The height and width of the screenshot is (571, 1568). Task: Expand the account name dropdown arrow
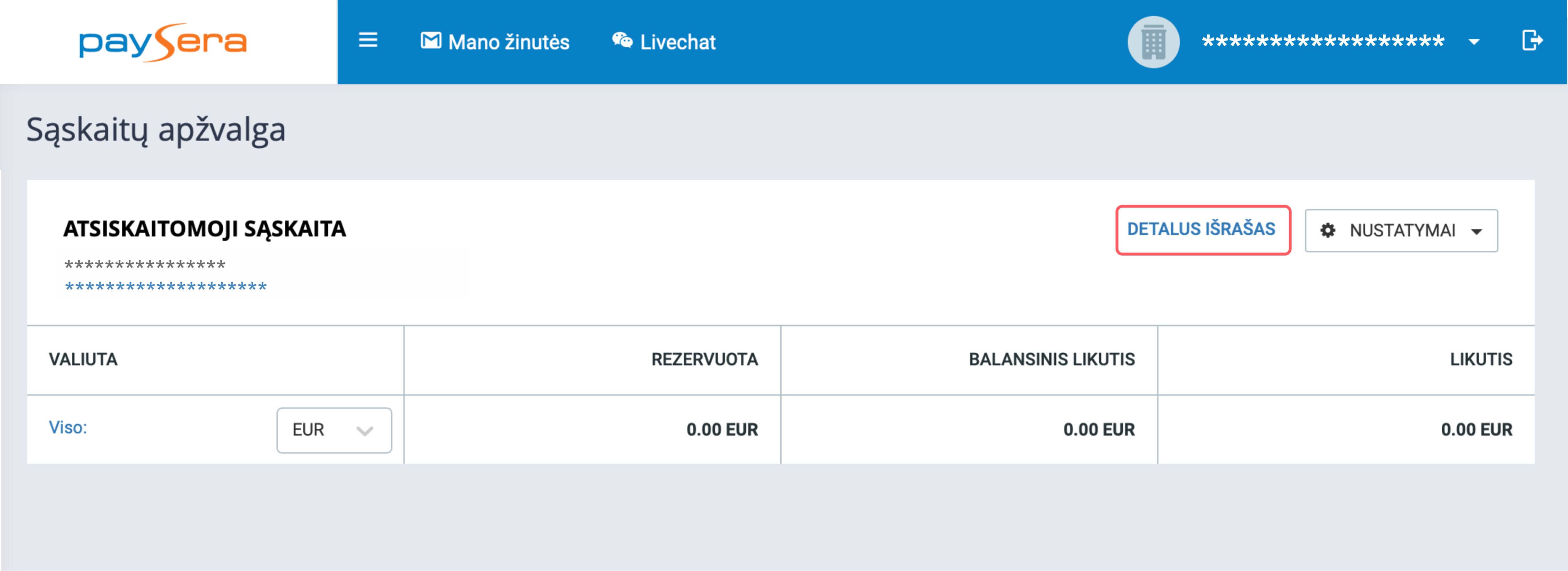pyautogui.click(x=1474, y=42)
